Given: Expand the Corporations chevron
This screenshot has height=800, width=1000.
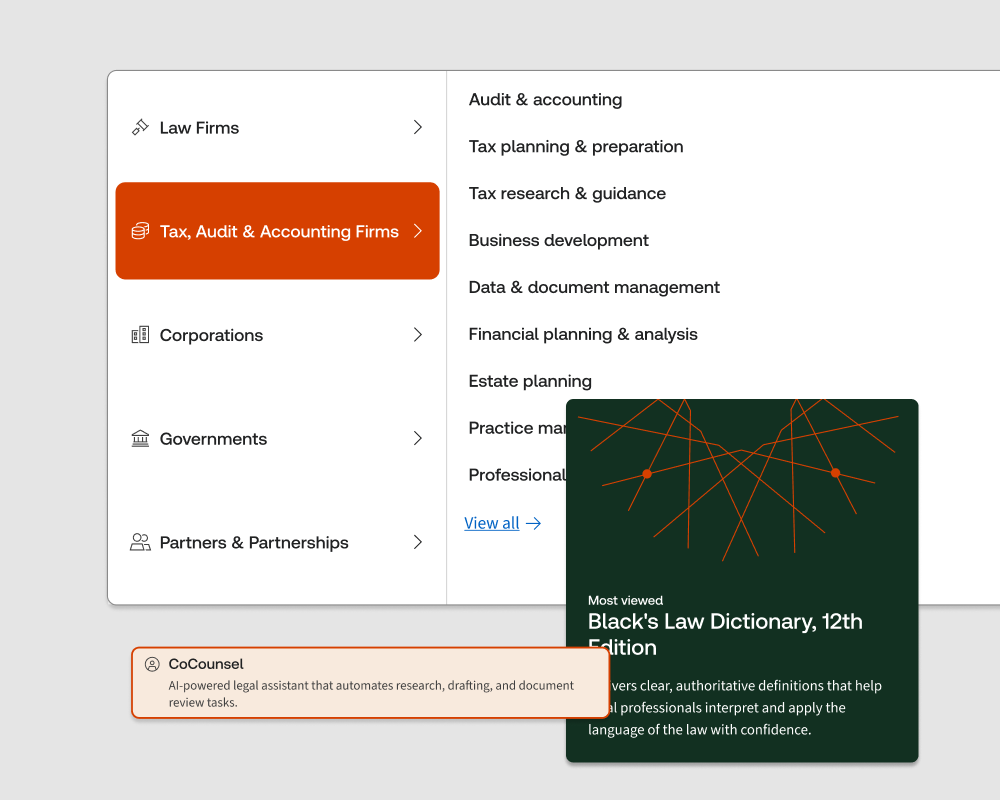Looking at the screenshot, I should [418, 334].
